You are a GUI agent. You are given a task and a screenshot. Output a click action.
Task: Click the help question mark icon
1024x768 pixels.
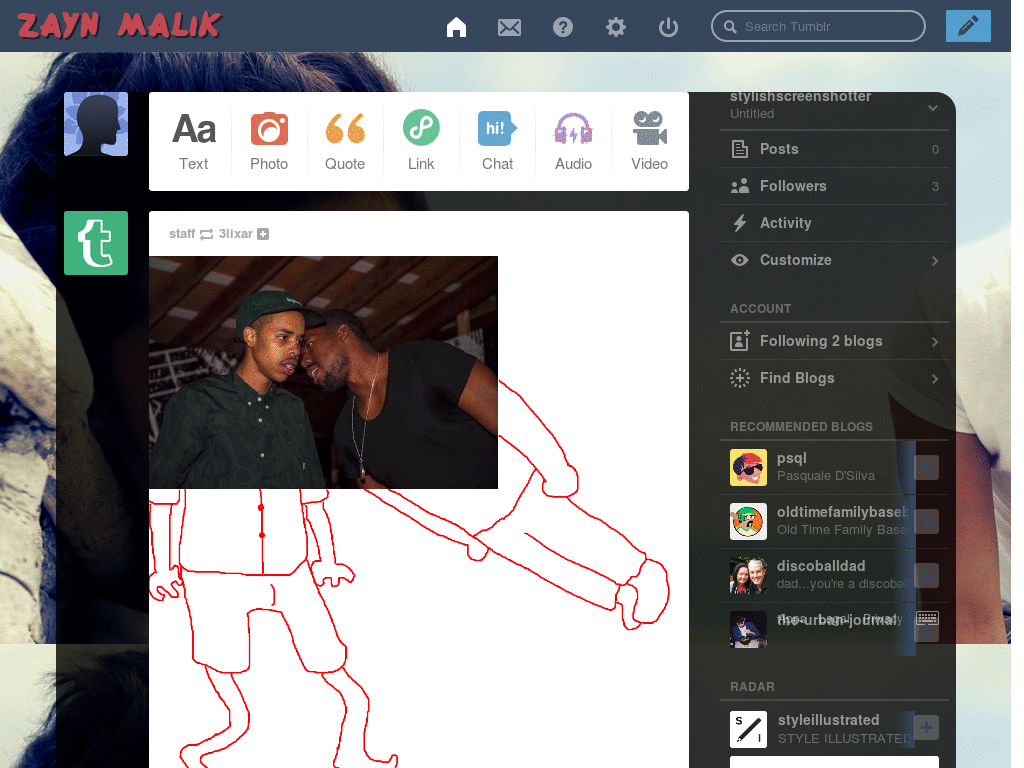[562, 27]
